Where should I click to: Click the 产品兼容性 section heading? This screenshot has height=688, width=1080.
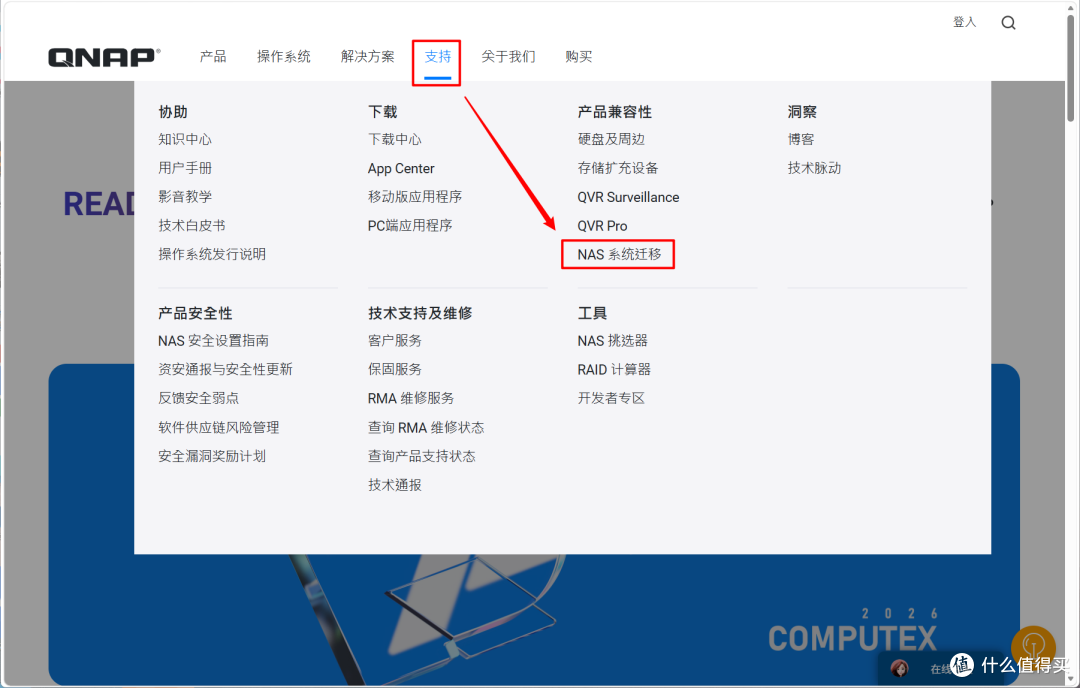point(614,112)
